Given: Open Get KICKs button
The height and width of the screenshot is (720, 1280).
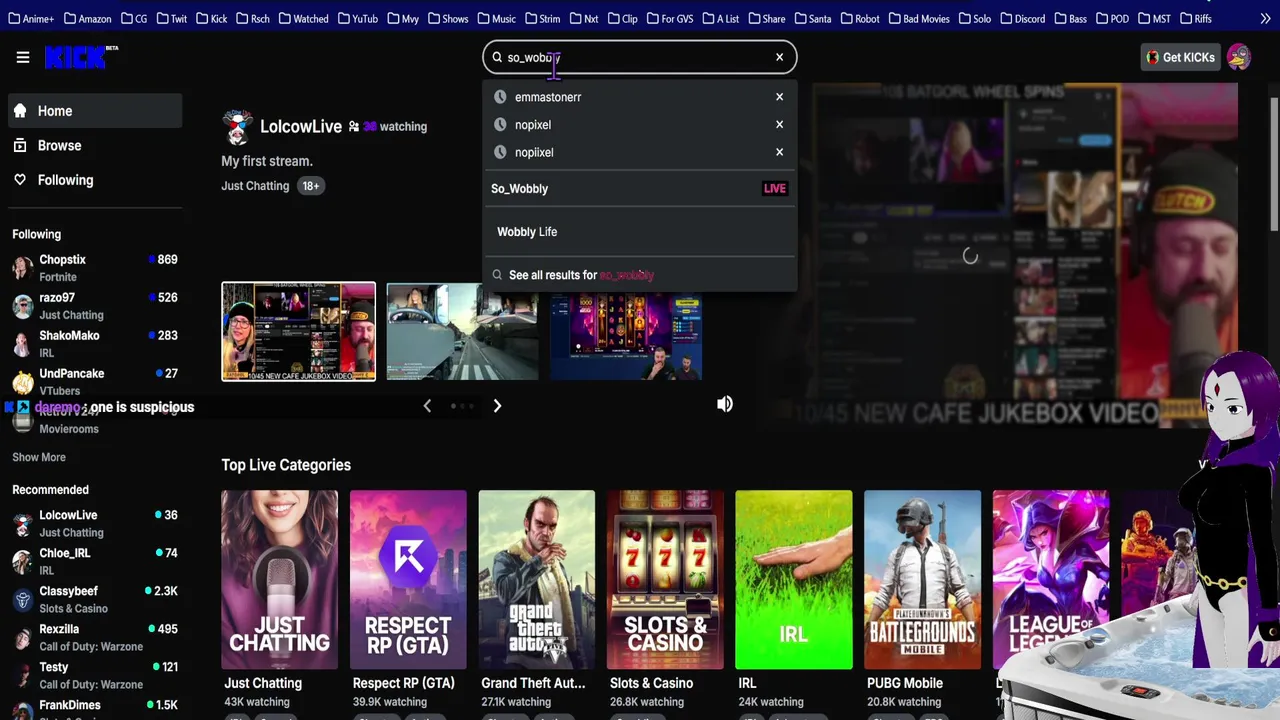Looking at the screenshot, I should coord(1180,57).
